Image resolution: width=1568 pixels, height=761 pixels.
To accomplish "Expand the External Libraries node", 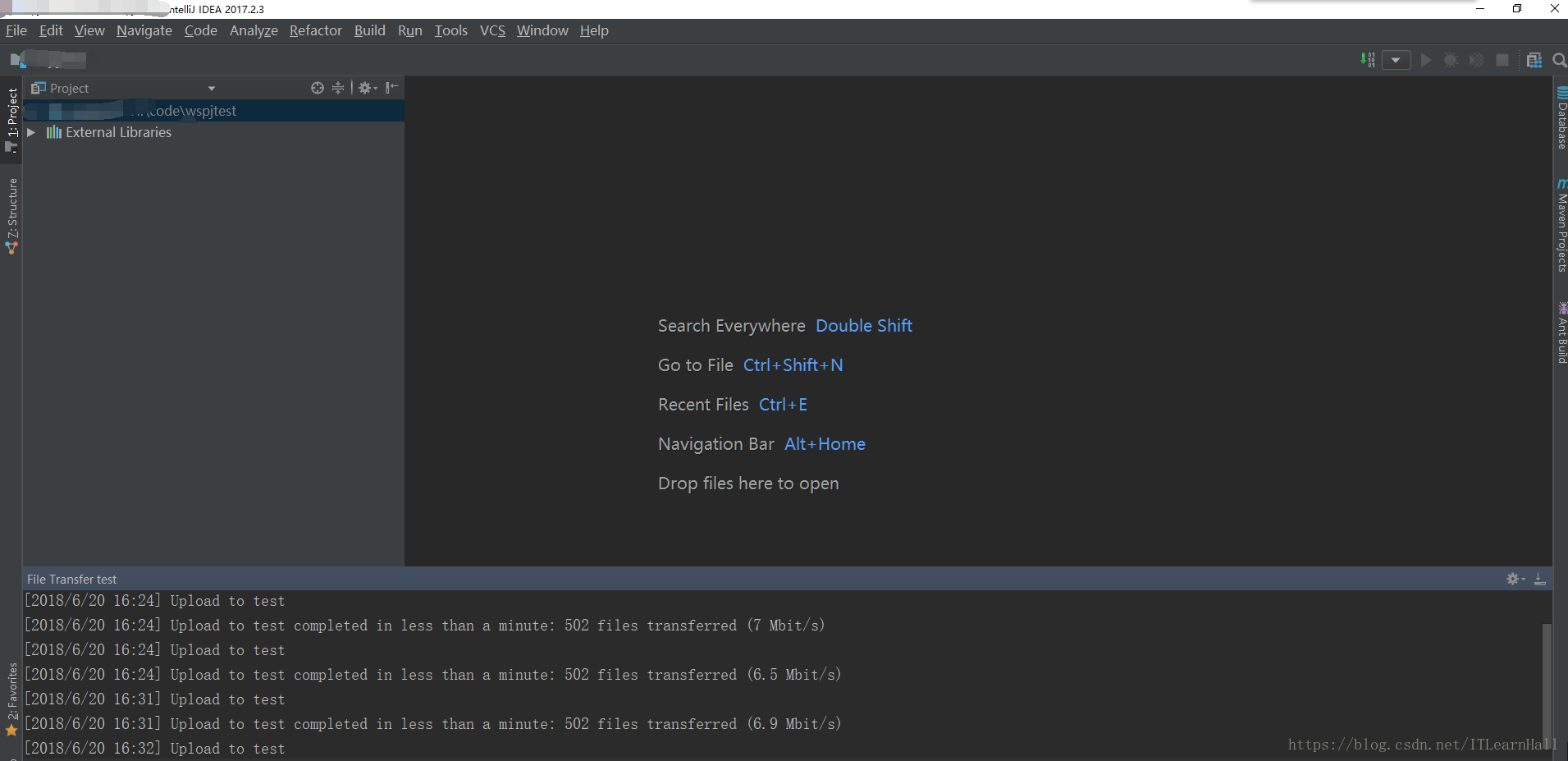I will [x=31, y=132].
